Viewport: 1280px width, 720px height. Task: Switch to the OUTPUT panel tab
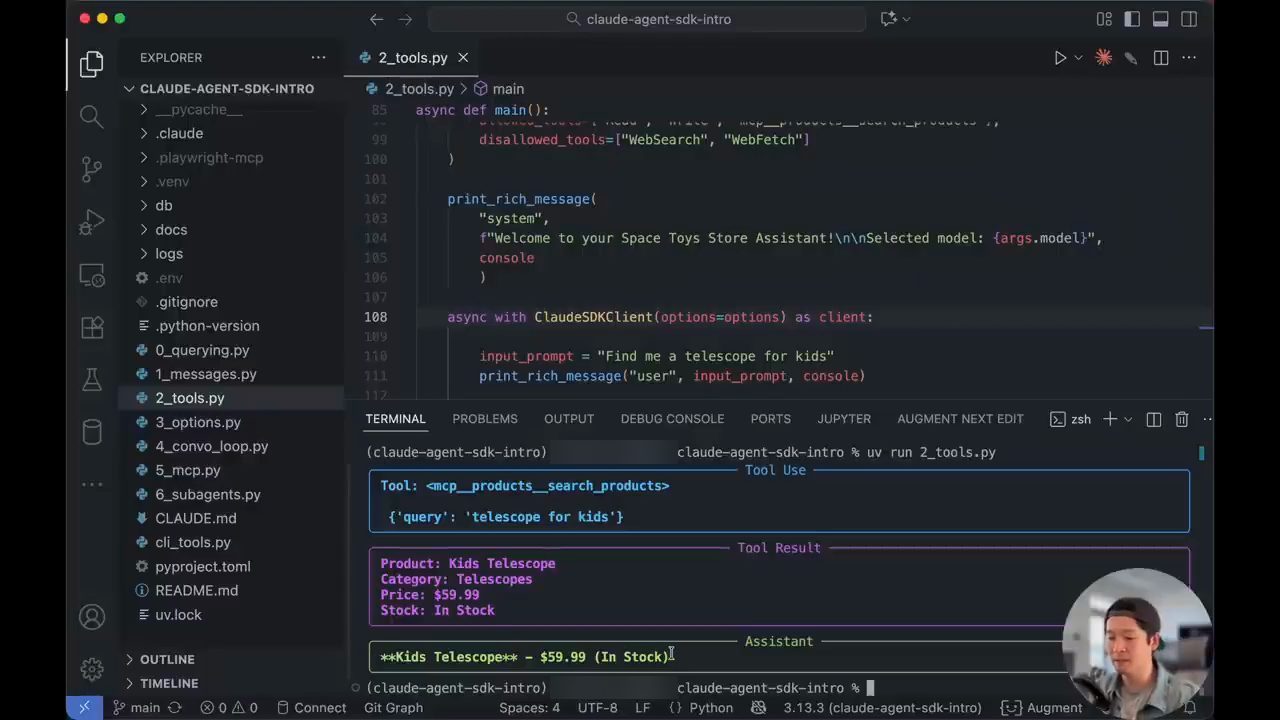(x=569, y=419)
